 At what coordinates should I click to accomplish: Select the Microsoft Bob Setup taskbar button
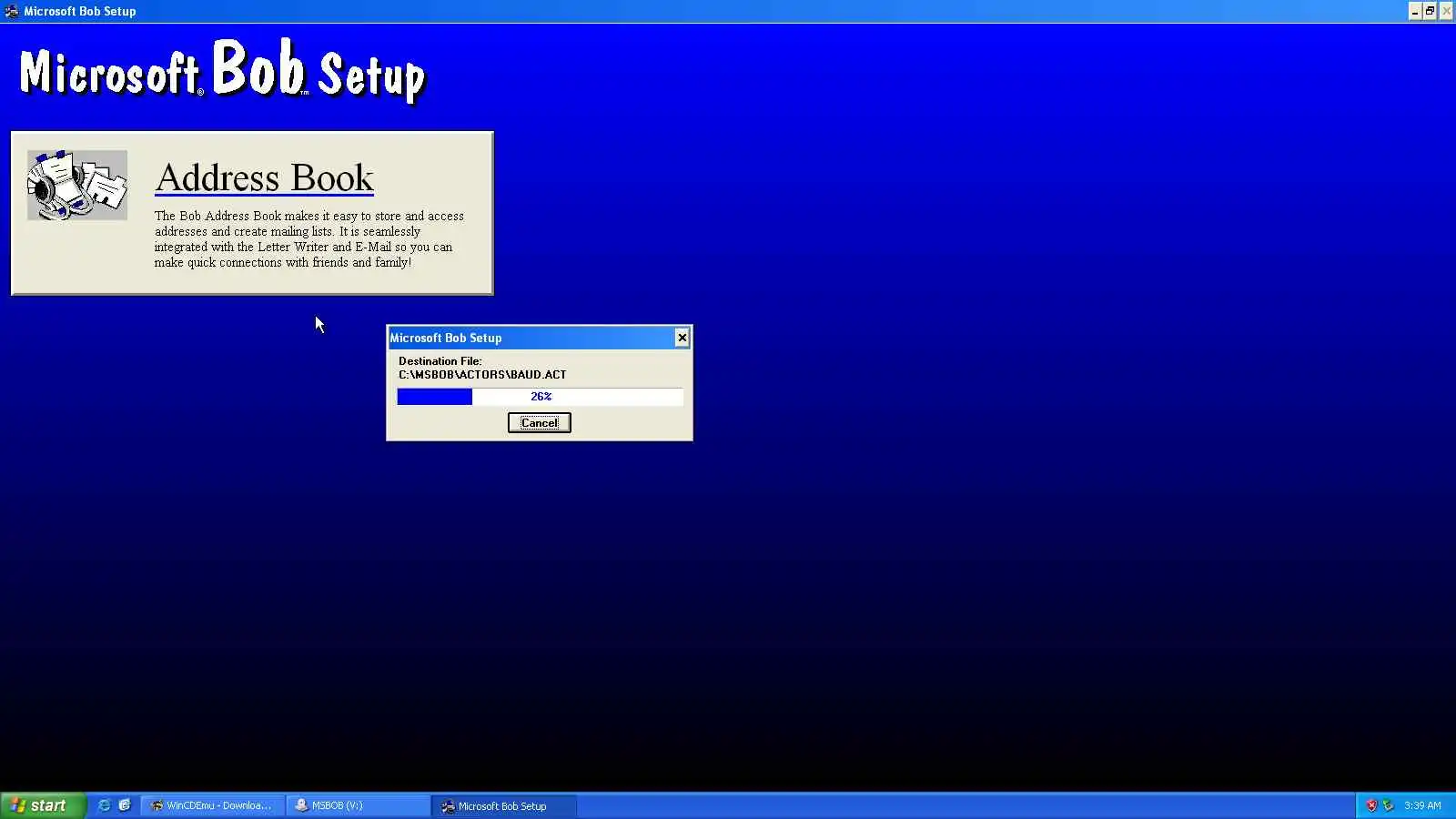pyautogui.click(x=504, y=805)
